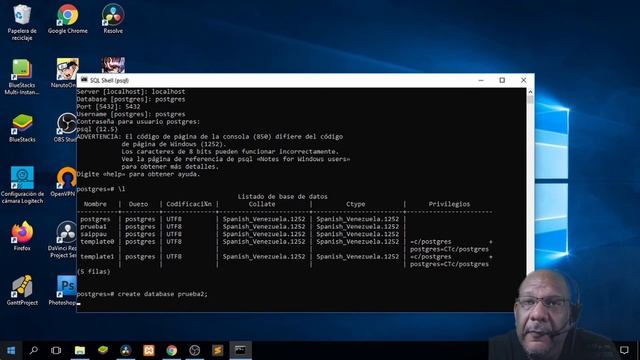
Task: Click the scrollbar up arrow in SQL Shell
Action: [x=530, y=91]
